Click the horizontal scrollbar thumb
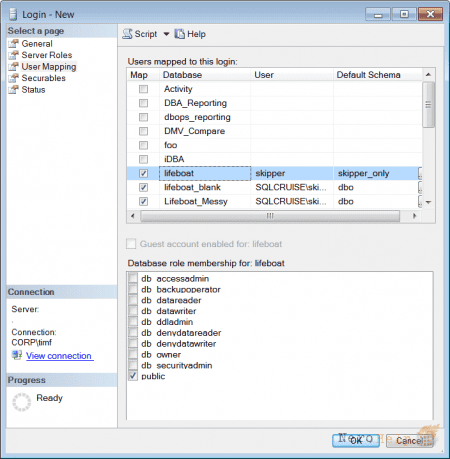The width and height of the screenshot is (450, 459). (270, 216)
